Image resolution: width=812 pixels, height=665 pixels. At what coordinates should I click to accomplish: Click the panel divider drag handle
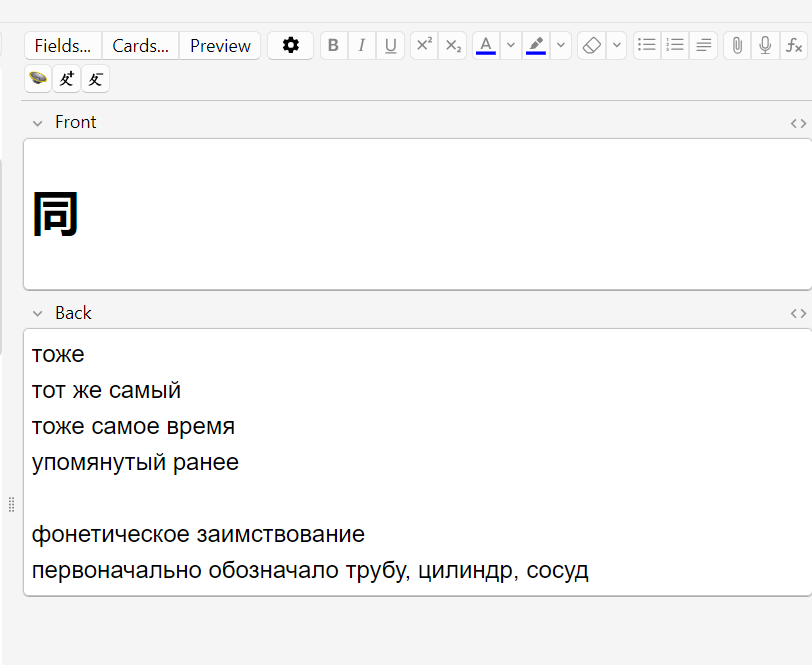[11, 504]
